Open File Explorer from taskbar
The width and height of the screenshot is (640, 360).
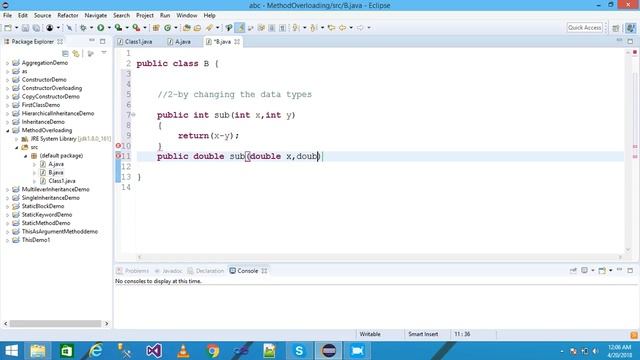coord(38,351)
